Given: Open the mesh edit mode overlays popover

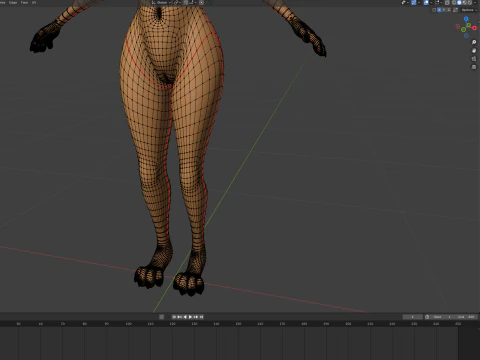Looking at the screenshot, I should tap(439, 2).
